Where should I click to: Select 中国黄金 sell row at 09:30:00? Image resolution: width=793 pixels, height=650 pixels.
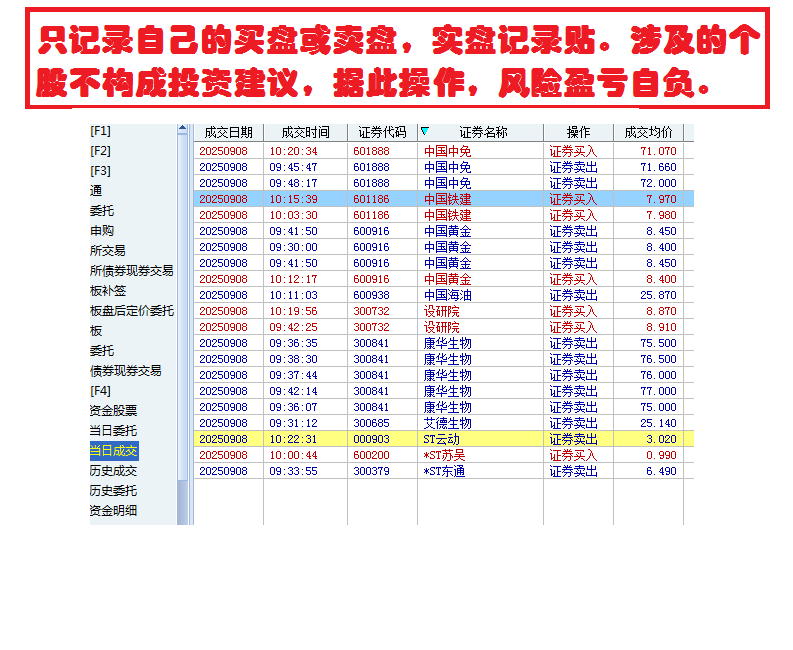(444, 247)
